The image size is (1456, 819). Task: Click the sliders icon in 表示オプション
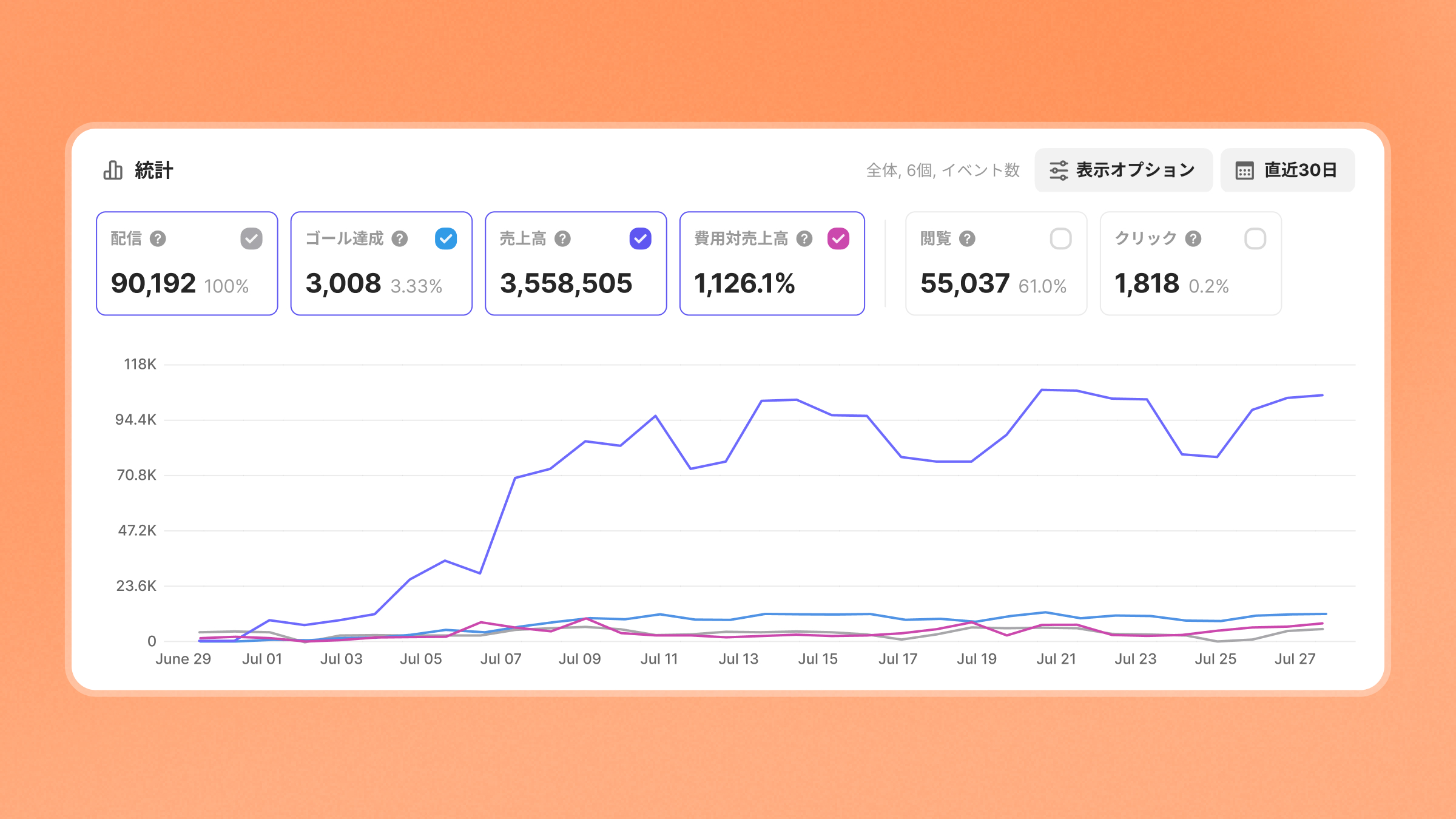tap(1059, 170)
